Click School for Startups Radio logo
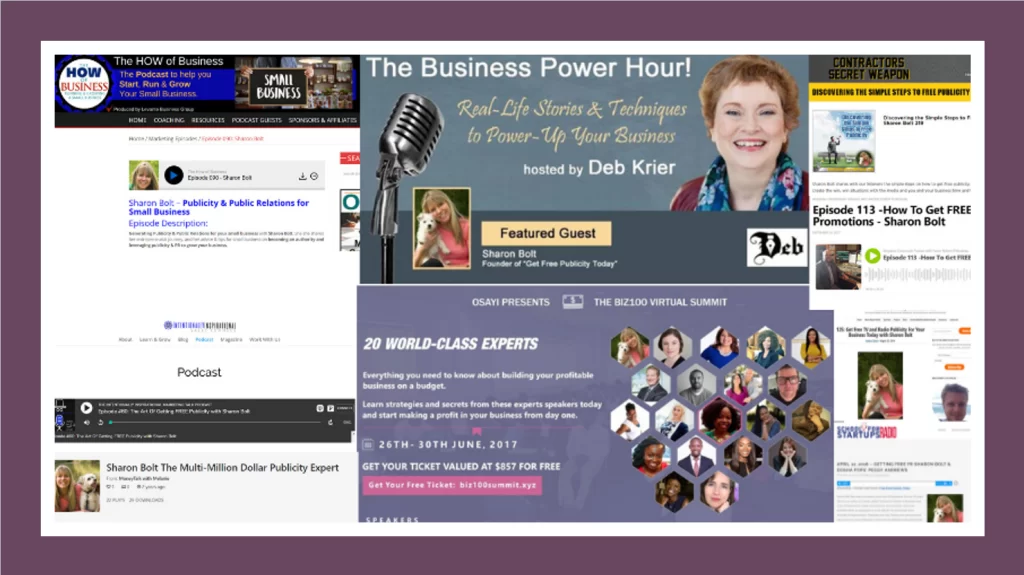1024x575 pixels. pos(867,432)
